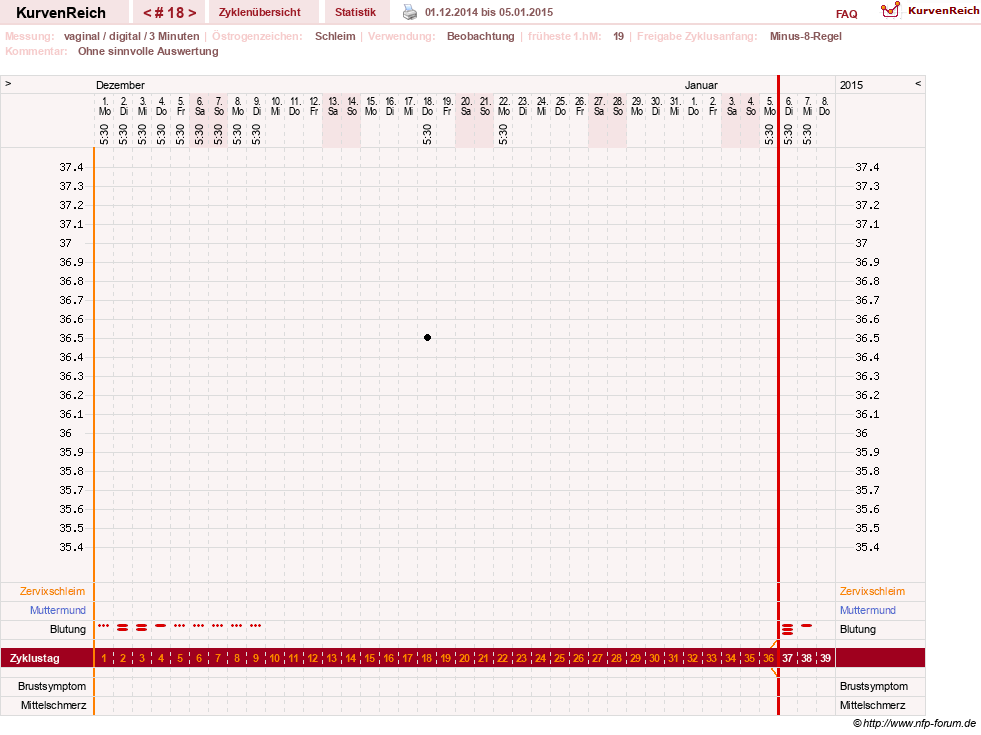Open the Statistik tab
Viewport: 981px width, 735px height.
coord(355,12)
